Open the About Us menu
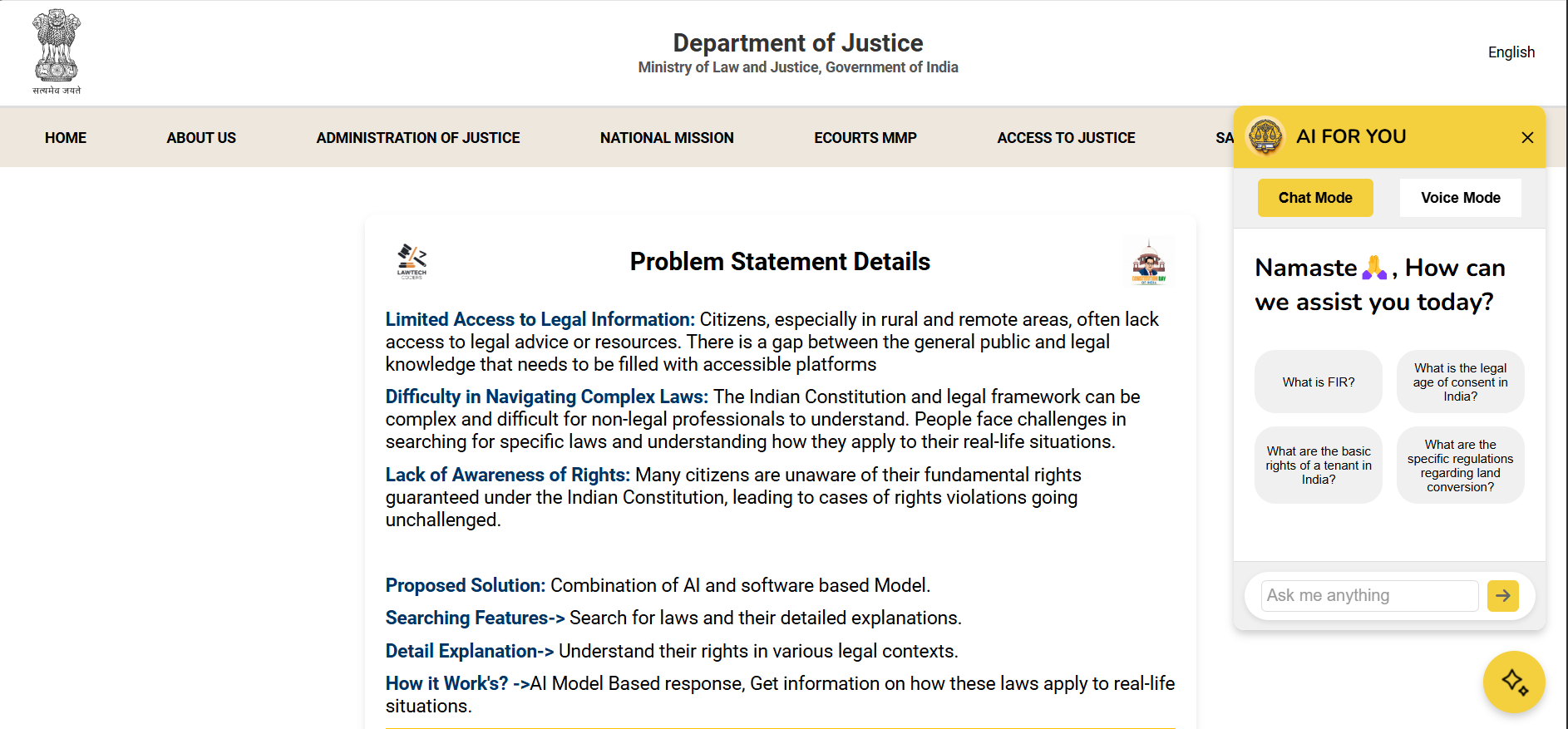Image resolution: width=1568 pixels, height=729 pixels. (201, 138)
